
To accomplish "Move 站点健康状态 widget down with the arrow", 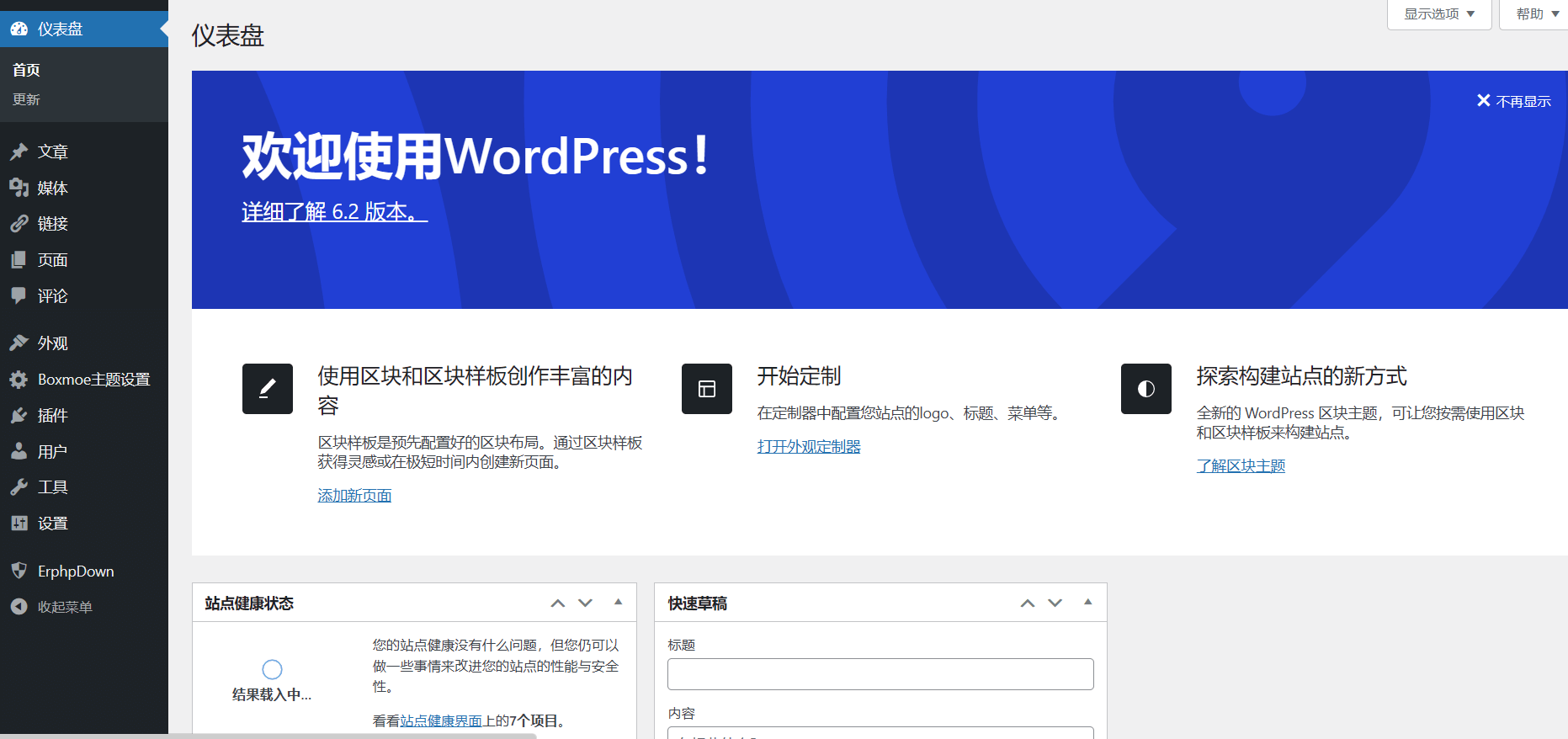I will 586,603.
